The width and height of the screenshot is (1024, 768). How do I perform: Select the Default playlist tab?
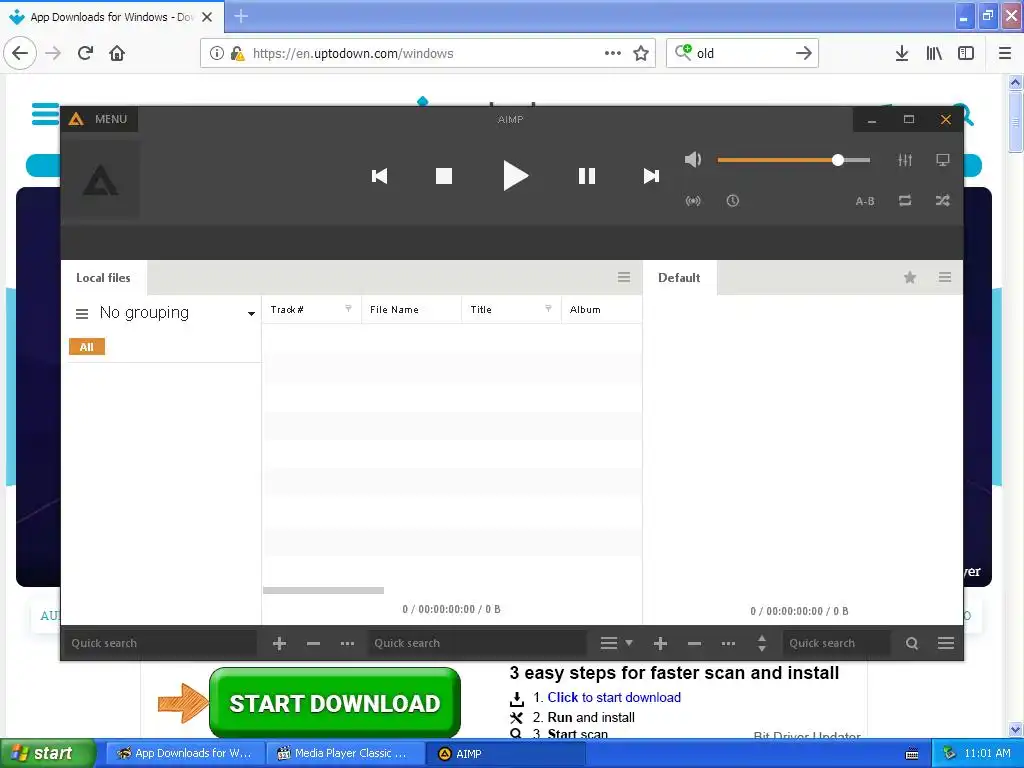(679, 278)
